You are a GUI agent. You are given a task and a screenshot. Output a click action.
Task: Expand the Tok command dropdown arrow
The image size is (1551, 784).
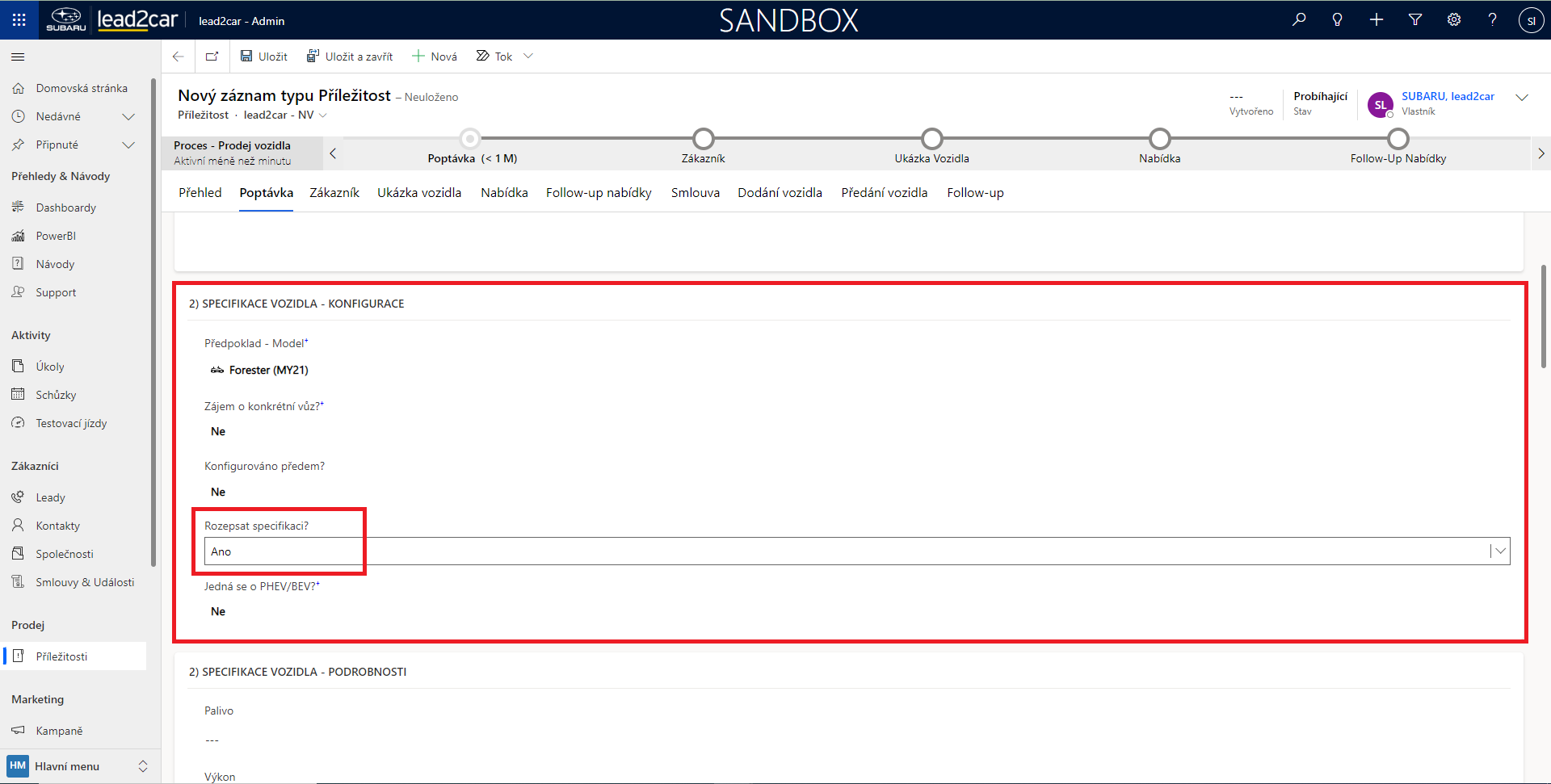click(528, 57)
